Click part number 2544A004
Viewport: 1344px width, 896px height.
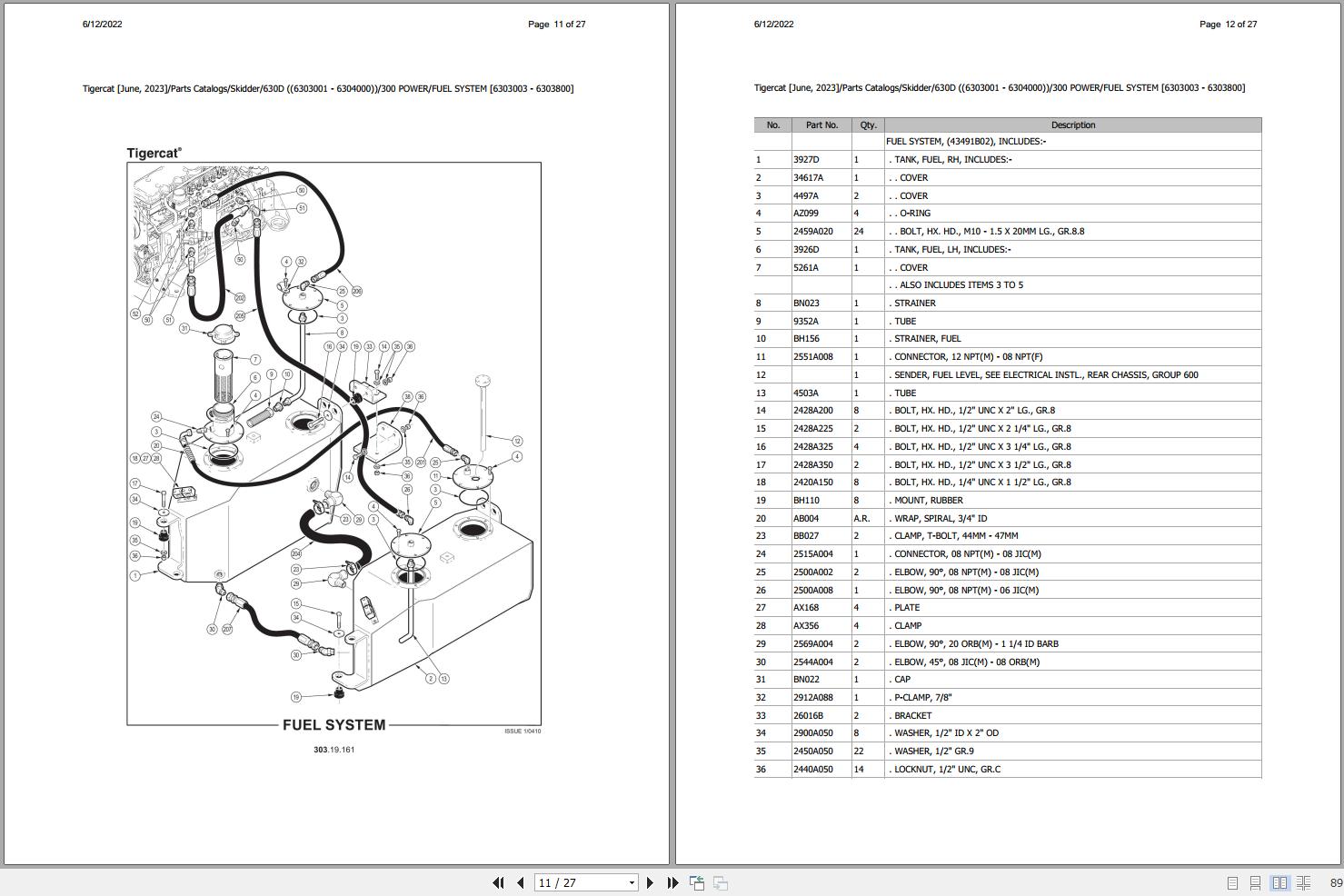click(813, 662)
